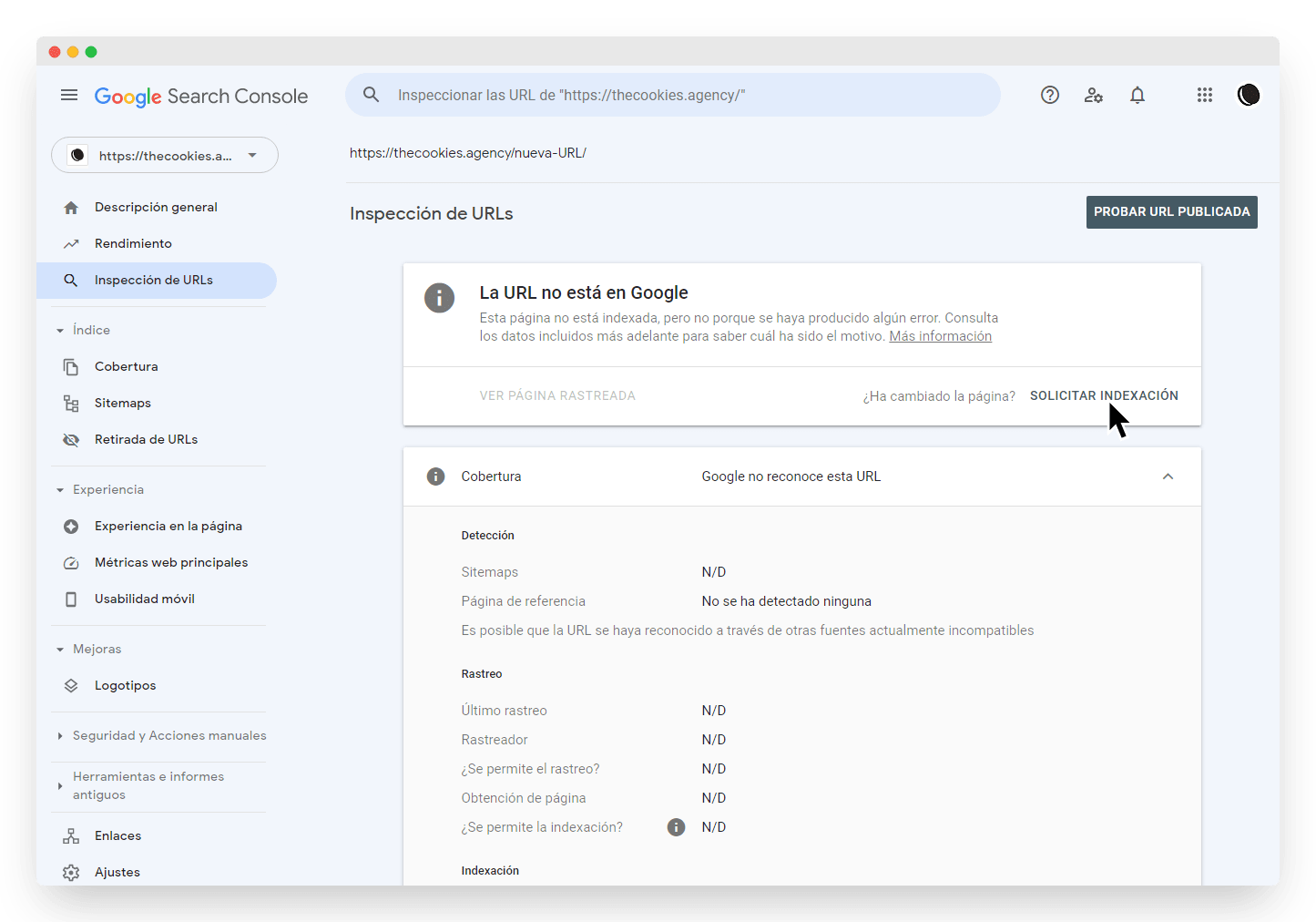1316x922 pixels.
Task: Click the home icon beside Descripción general
Action: (71, 208)
